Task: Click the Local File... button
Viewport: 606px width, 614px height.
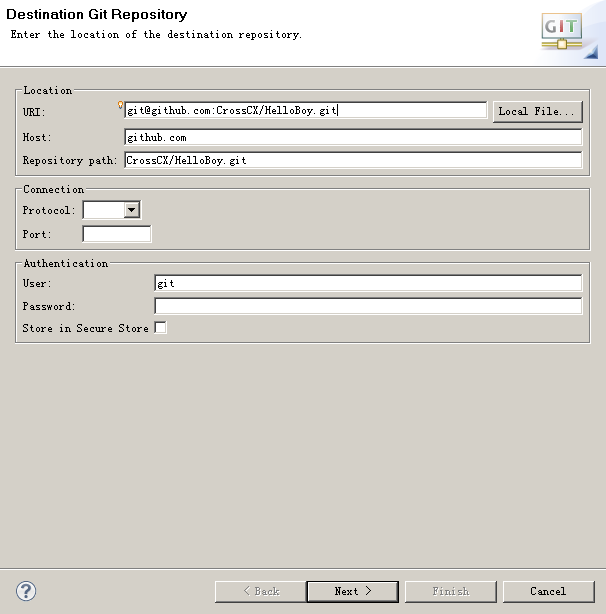Action: tap(537, 112)
